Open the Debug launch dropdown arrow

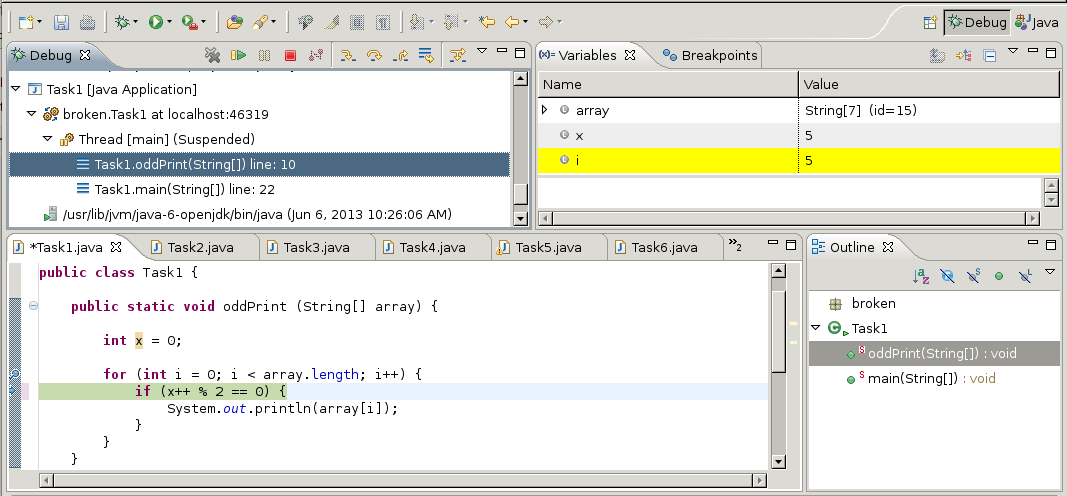(x=135, y=22)
